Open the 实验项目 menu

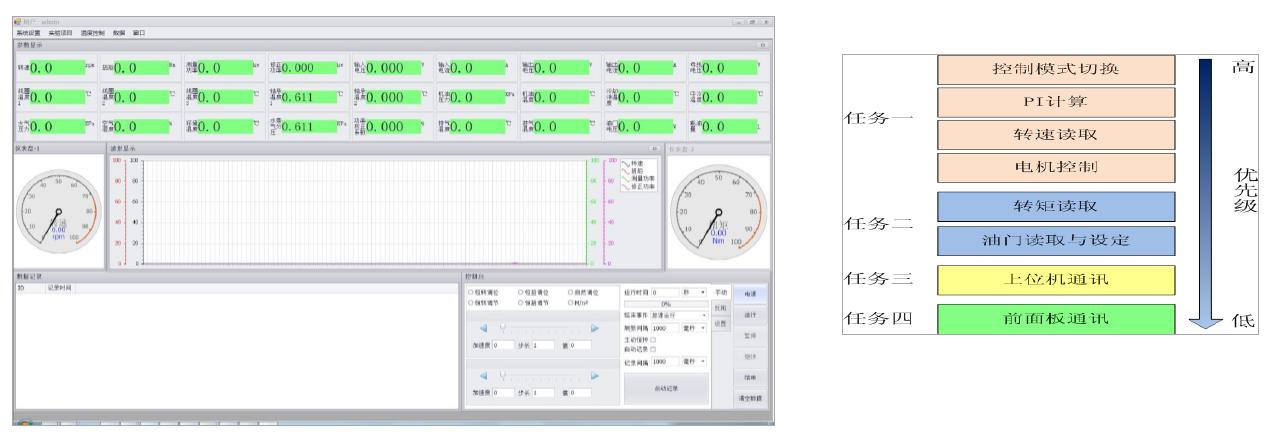(62, 33)
